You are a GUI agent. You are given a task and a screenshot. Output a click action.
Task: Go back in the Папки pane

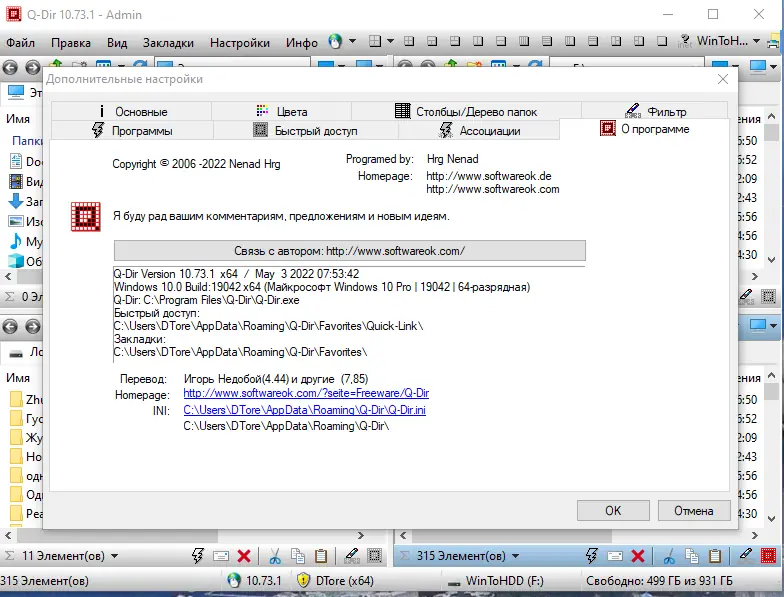tap(10, 67)
